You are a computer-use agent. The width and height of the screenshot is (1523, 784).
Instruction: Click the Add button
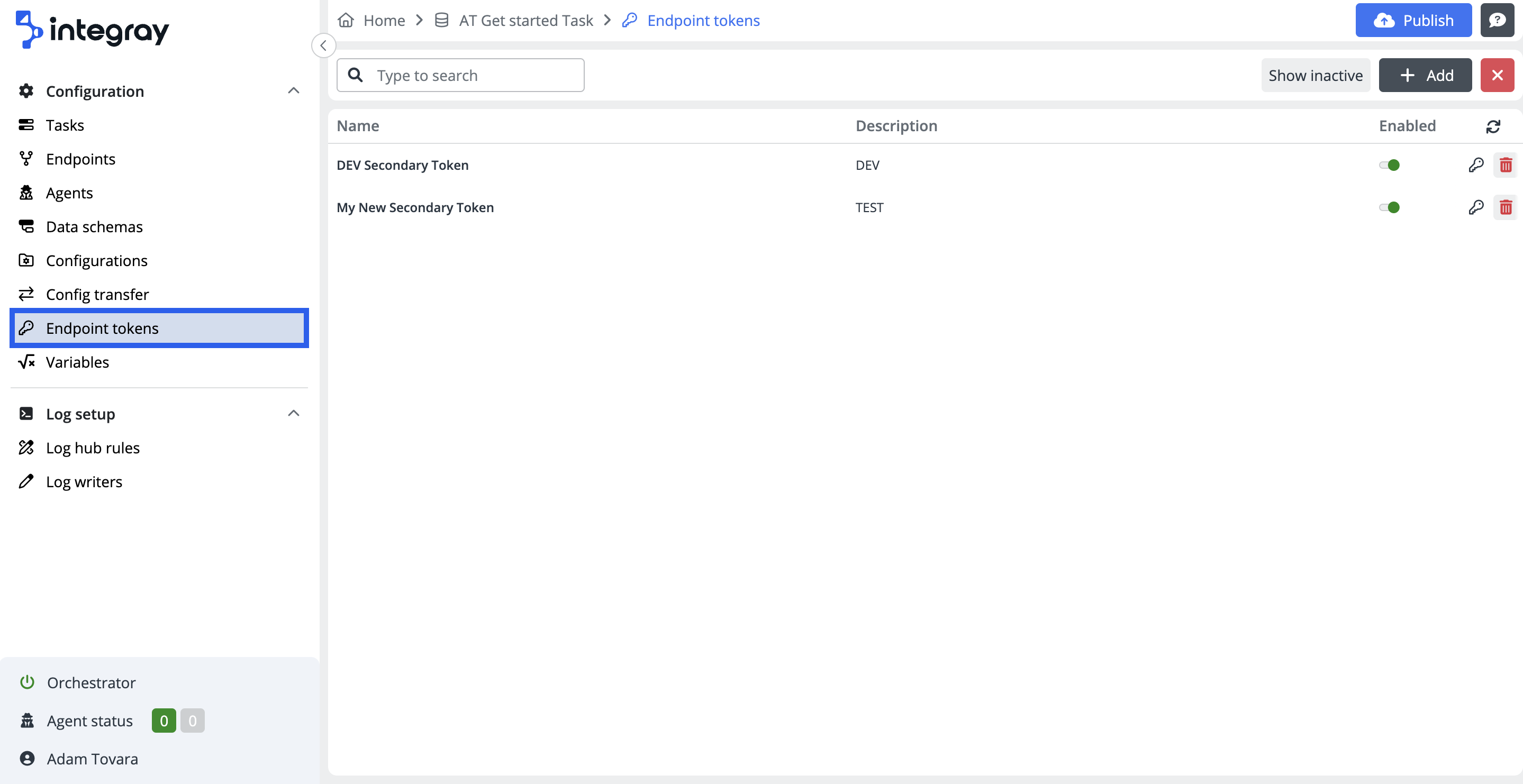pyautogui.click(x=1425, y=75)
